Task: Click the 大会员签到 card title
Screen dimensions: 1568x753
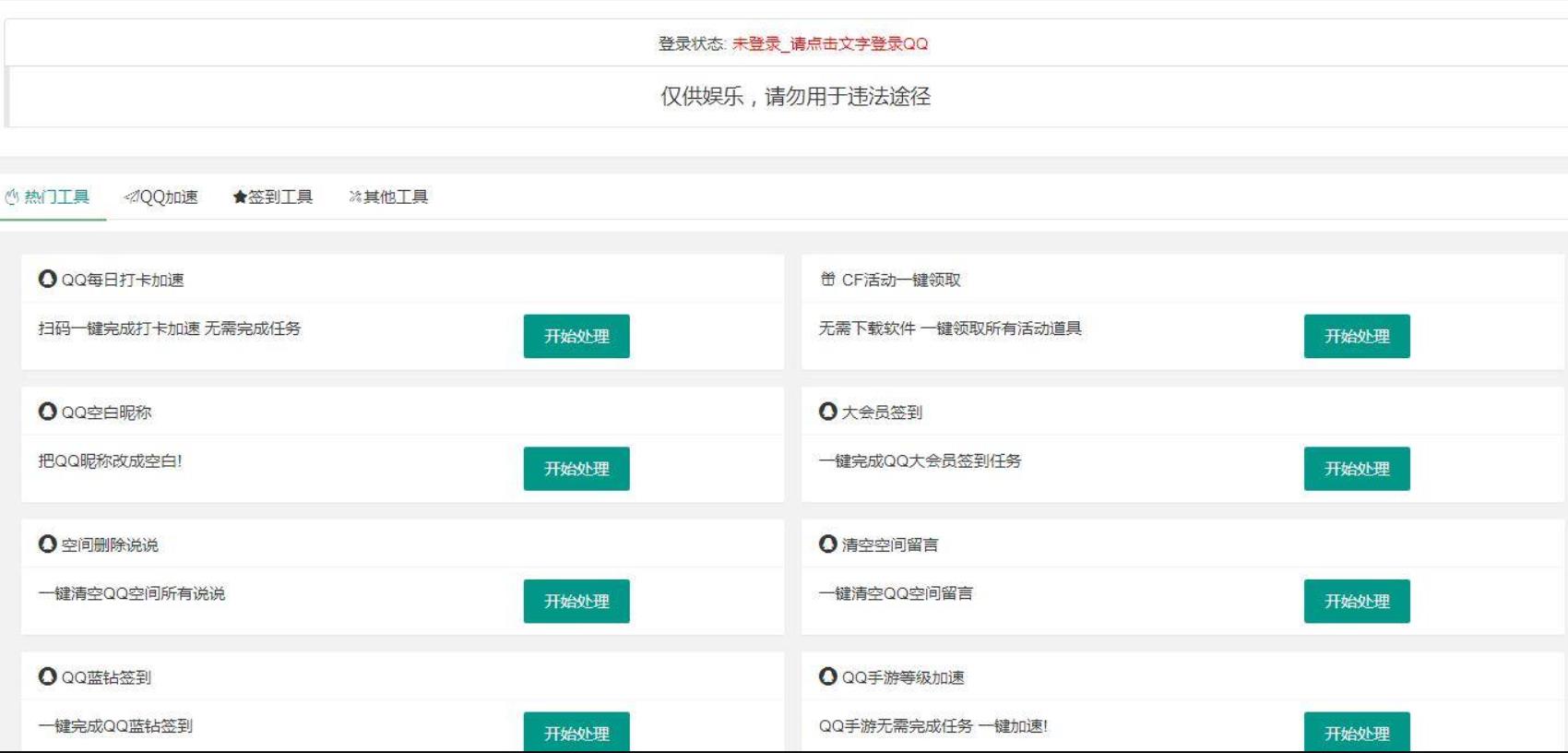Action: [882, 412]
